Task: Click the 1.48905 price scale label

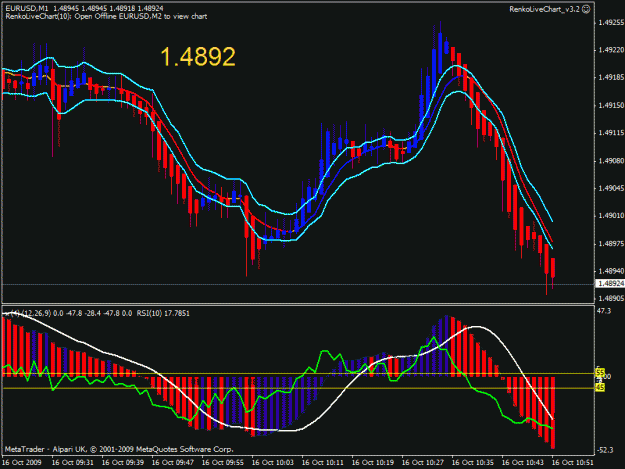Action: [611, 298]
